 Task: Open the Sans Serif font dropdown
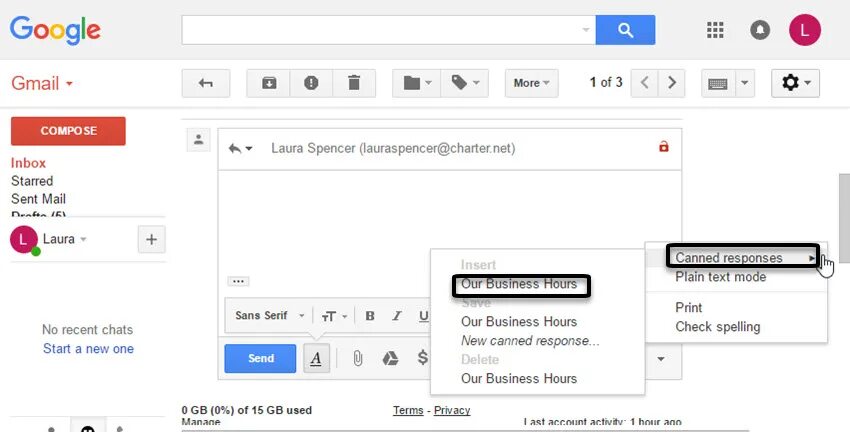(269, 315)
